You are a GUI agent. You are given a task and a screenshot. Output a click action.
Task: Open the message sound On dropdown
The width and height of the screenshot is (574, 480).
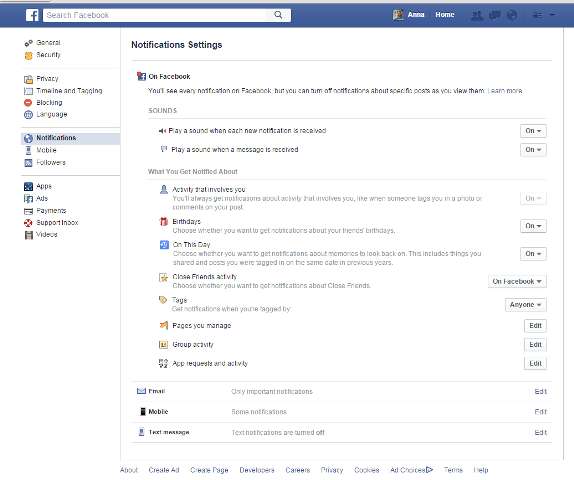point(533,150)
